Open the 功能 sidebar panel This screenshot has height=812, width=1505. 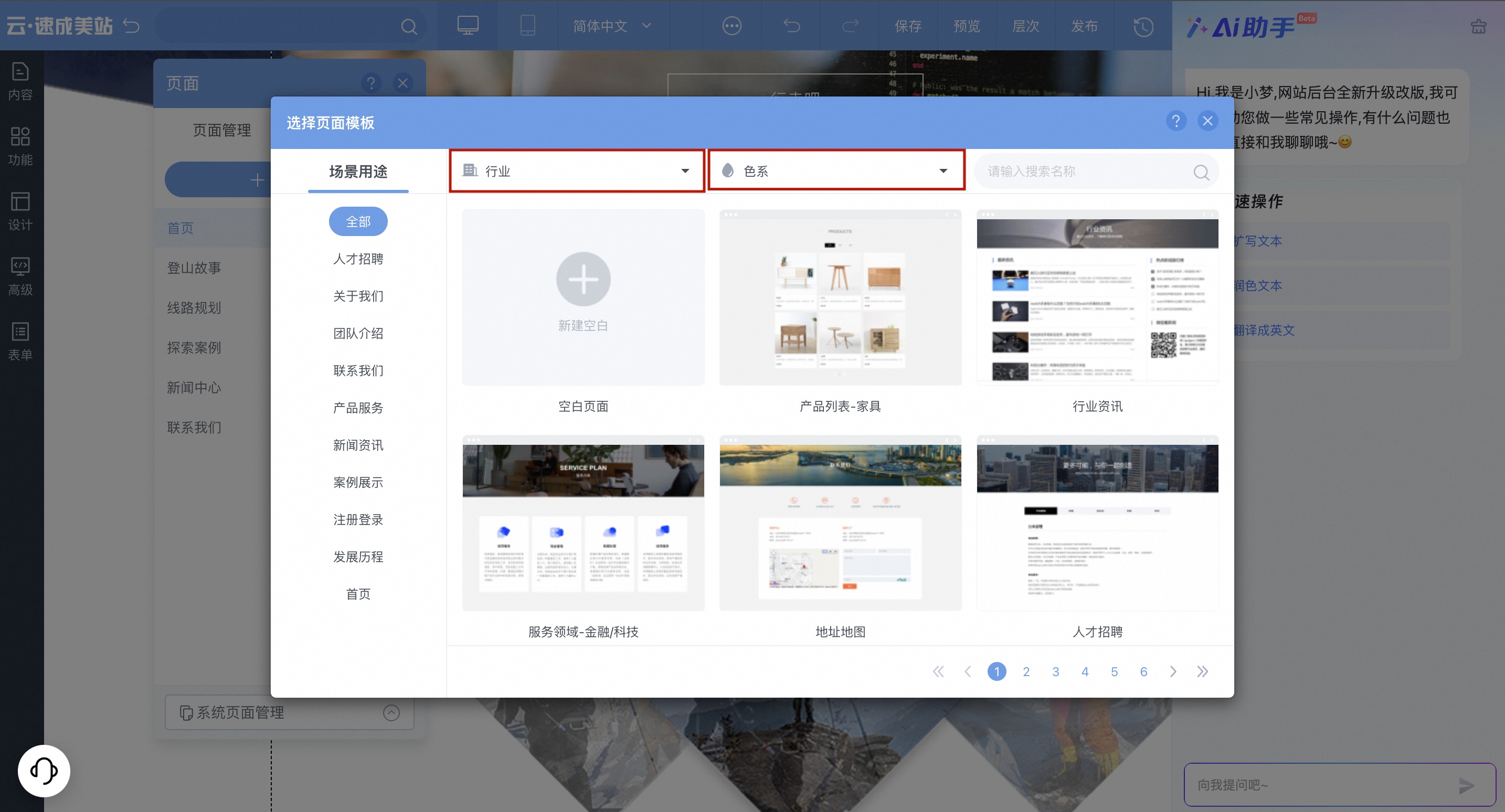pos(20,146)
